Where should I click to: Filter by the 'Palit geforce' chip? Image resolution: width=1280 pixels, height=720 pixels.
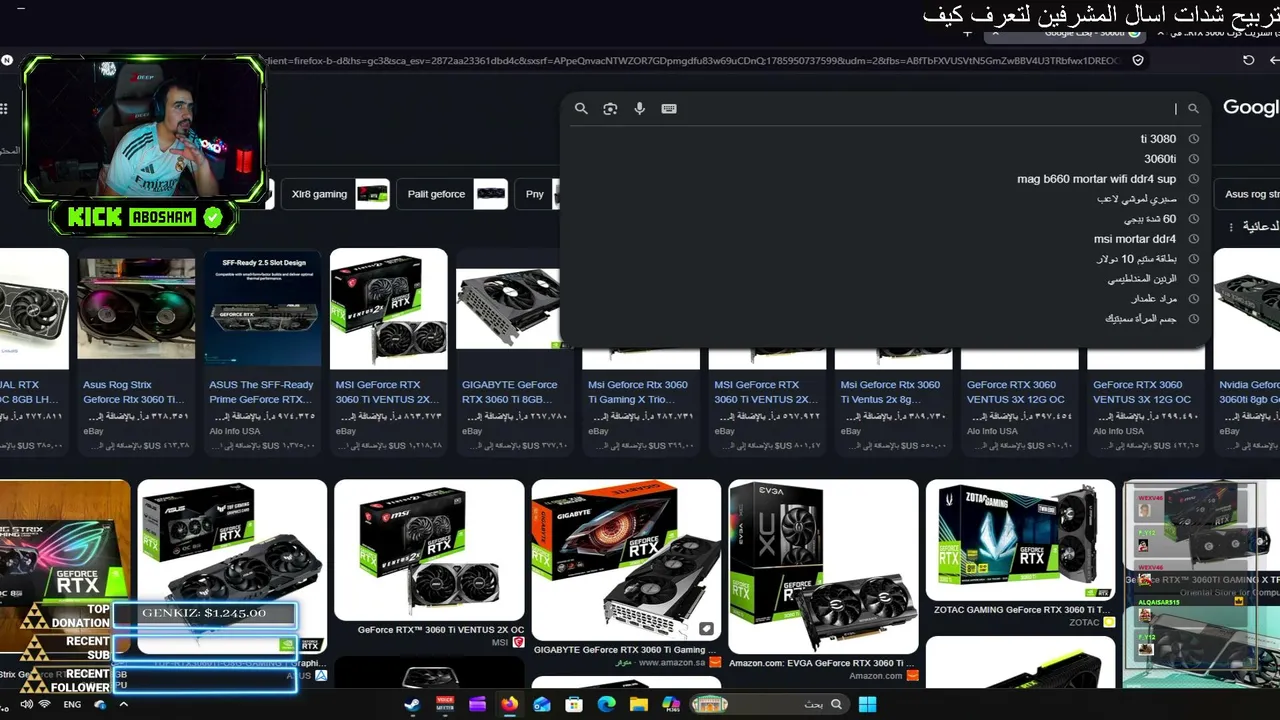[x=453, y=194]
